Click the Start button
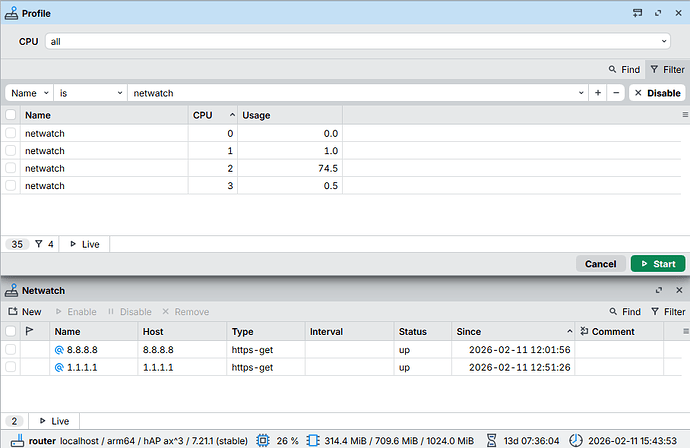Image resolution: width=690 pixels, height=448 pixels. pyautogui.click(x=658, y=264)
